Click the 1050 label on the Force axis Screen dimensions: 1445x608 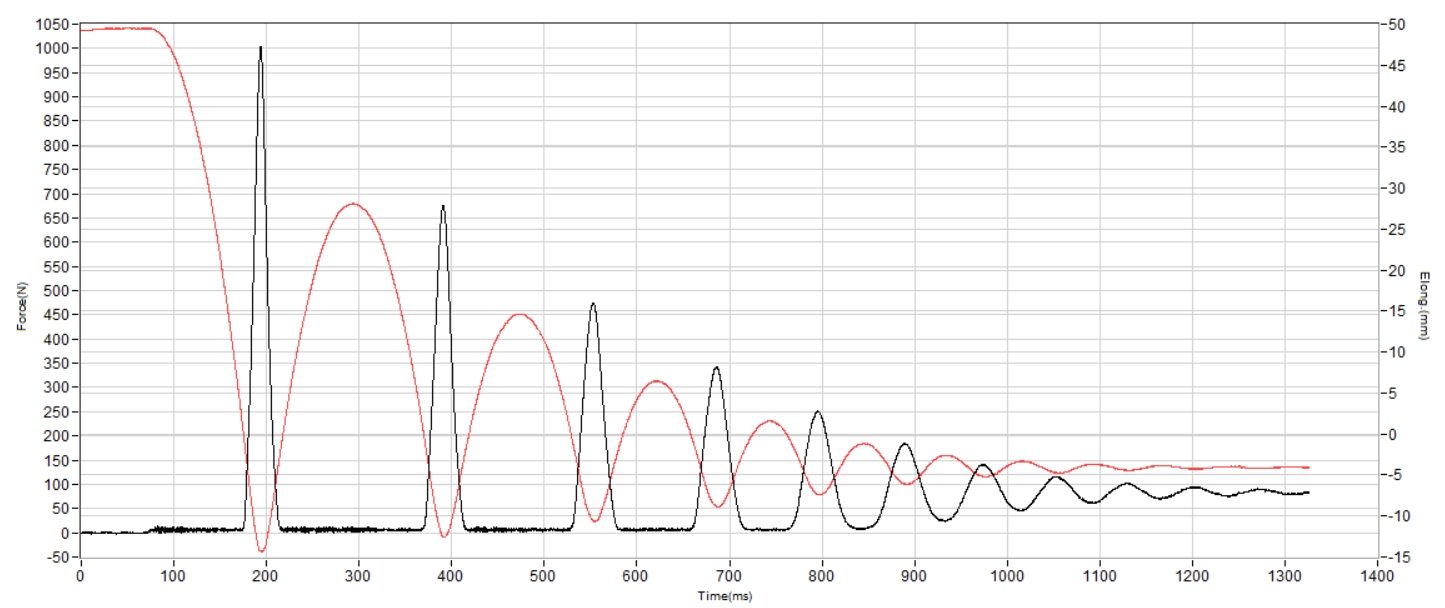click(x=53, y=24)
